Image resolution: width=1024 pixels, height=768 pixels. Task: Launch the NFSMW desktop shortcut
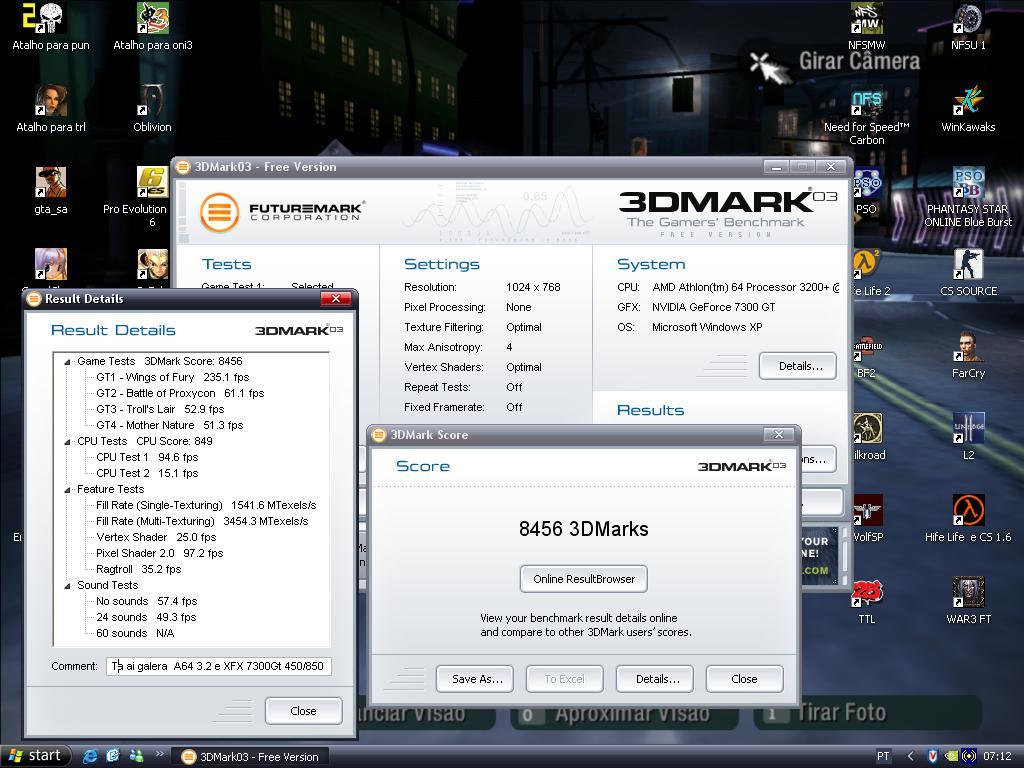click(x=867, y=26)
